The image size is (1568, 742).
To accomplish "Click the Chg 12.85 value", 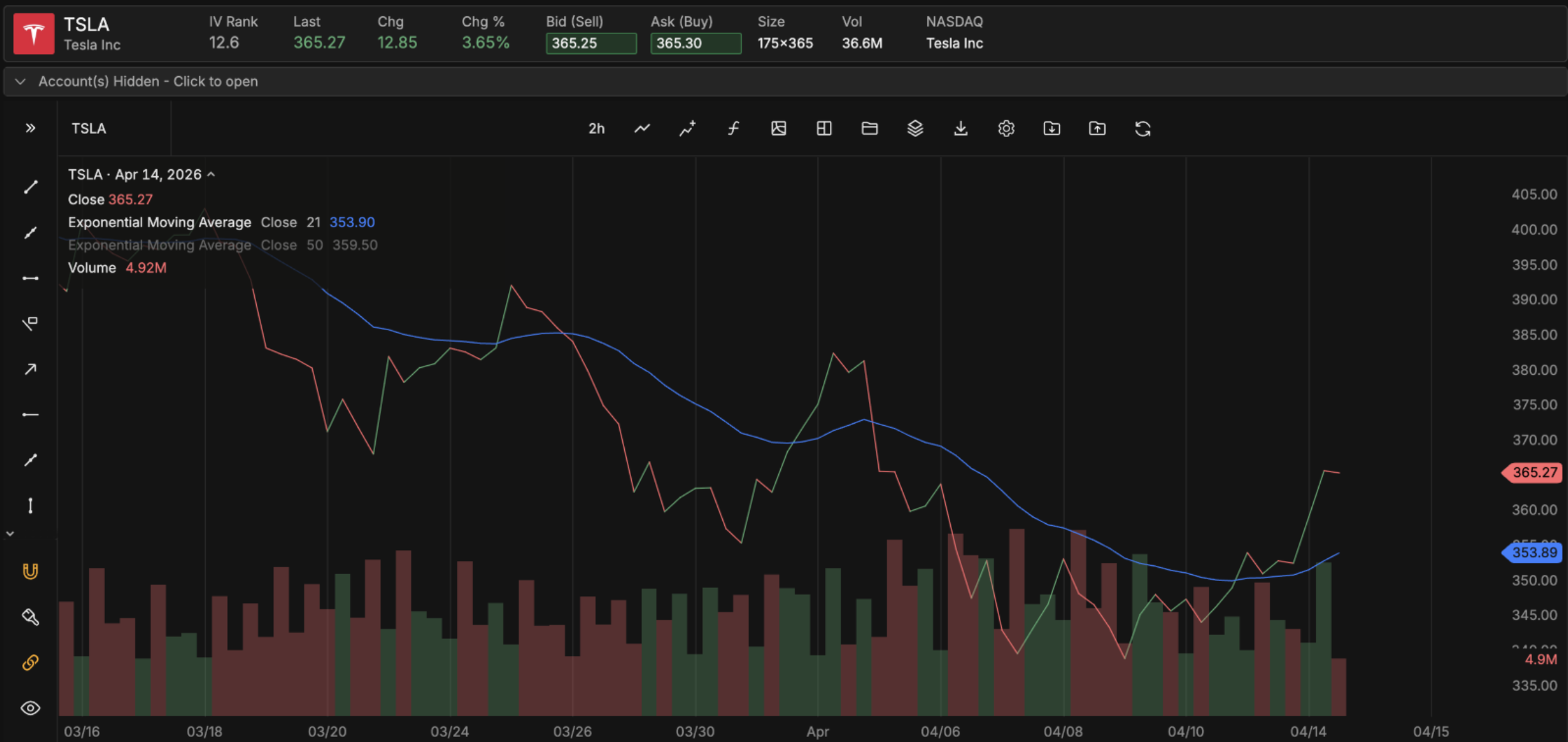I will click(x=397, y=42).
